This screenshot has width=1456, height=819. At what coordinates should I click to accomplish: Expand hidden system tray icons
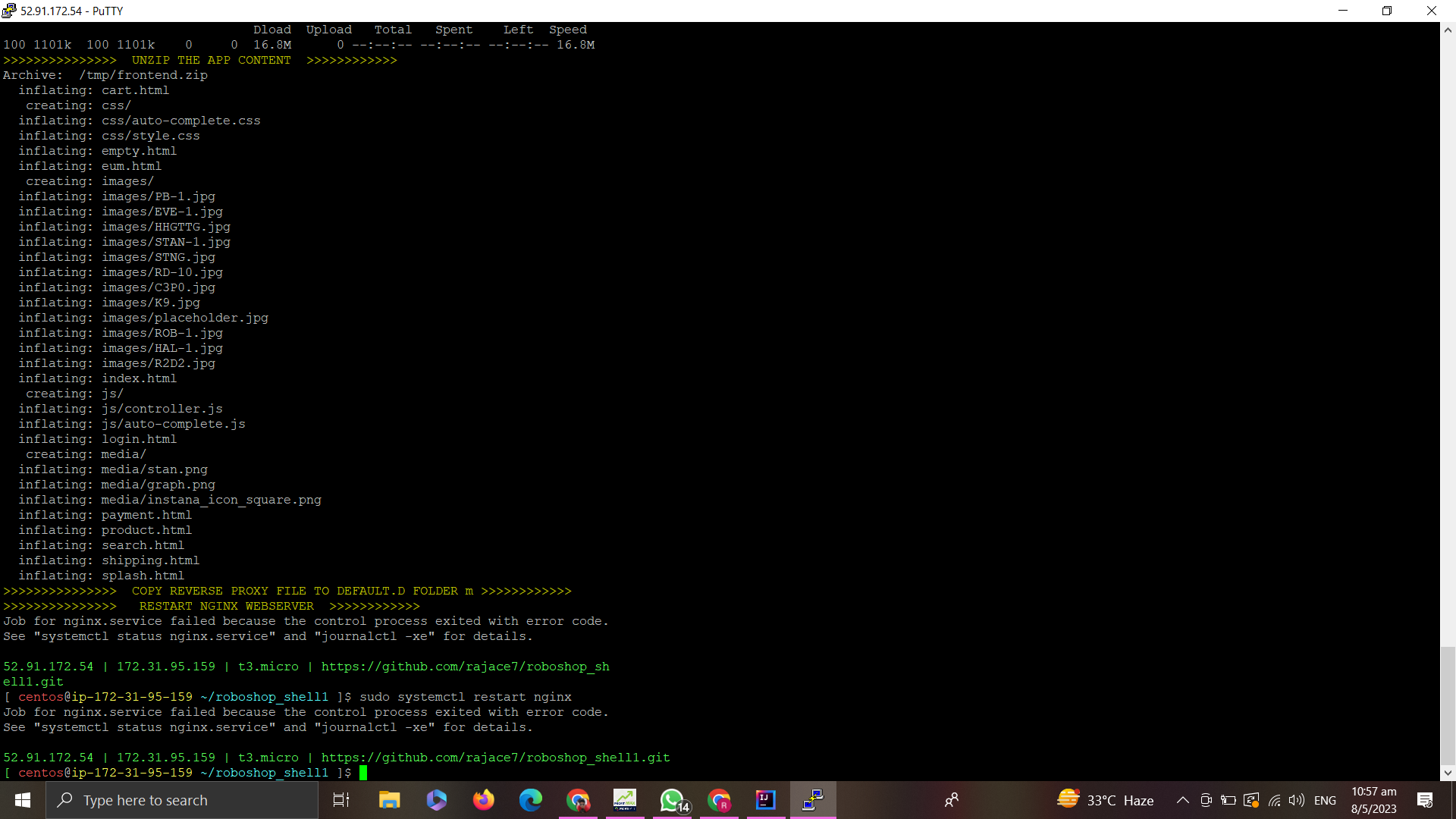1181,800
